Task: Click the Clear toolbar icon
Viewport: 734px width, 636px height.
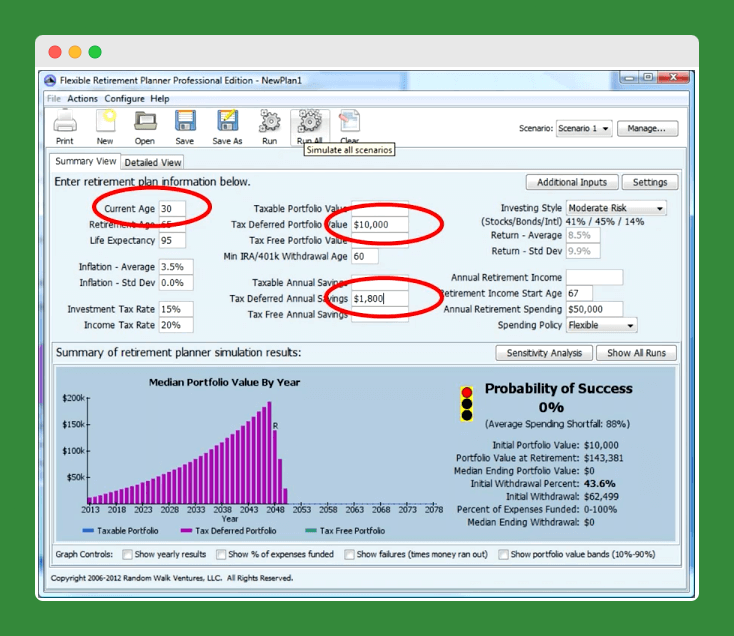Action: click(x=349, y=123)
